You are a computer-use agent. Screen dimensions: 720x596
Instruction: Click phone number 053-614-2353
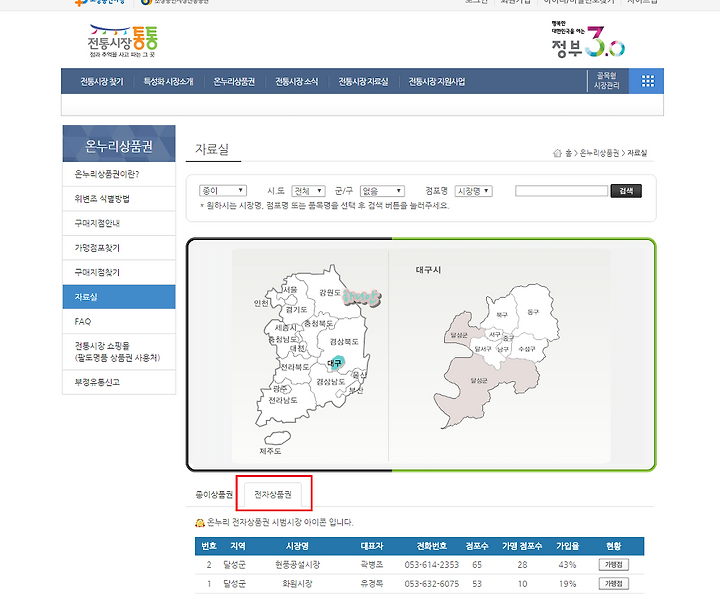[x=431, y=565]
